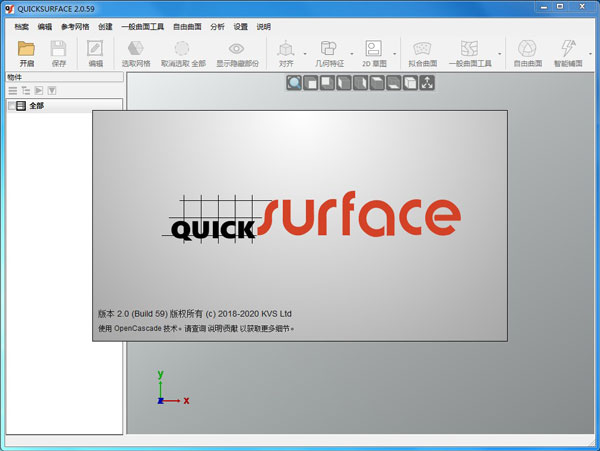Click the zoom-to-fit magnifier view icon
This screenshot has height=451, width=600.
click(x=294, y=83)
